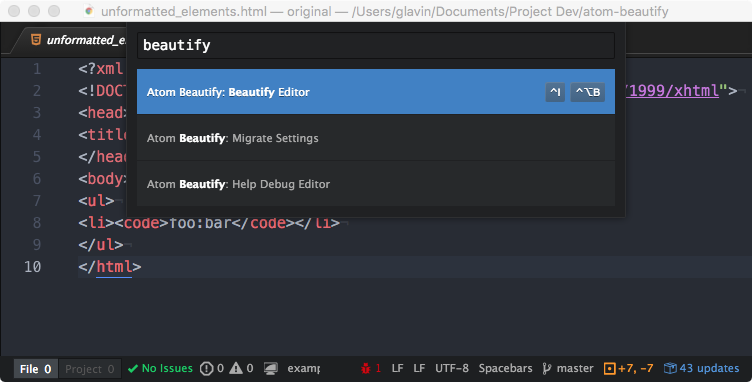The height and width of the screenshot is (382, 752).
Task: Click the error count circle icon
Action: (x=206, y=369)
